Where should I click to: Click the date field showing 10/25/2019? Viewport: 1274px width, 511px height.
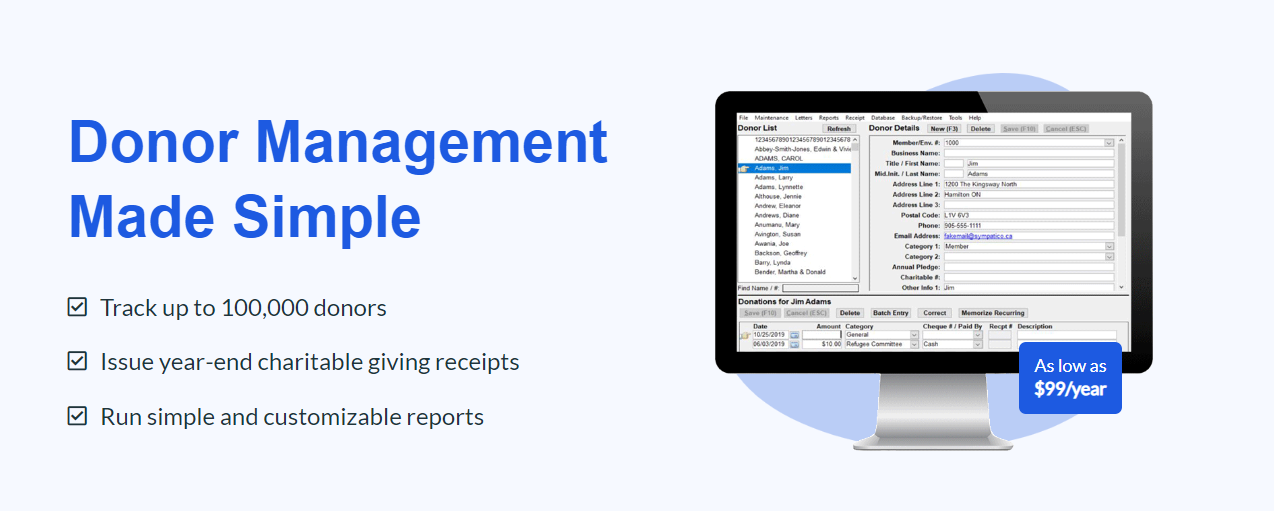pyautogui.click(x=770, y=335)
